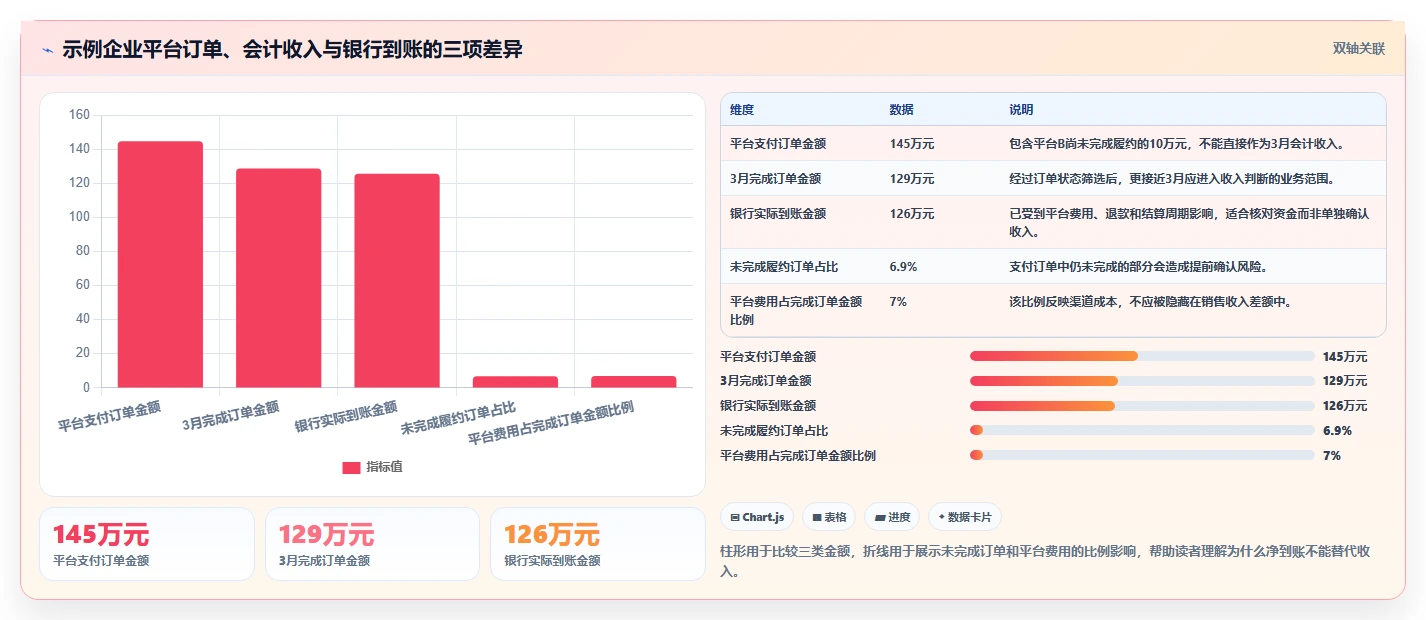The width and height of the screenshot is (1426, 620).
Task: Click the footnote paragraph starting 柱形用于比较
Action: [1046, 562]
